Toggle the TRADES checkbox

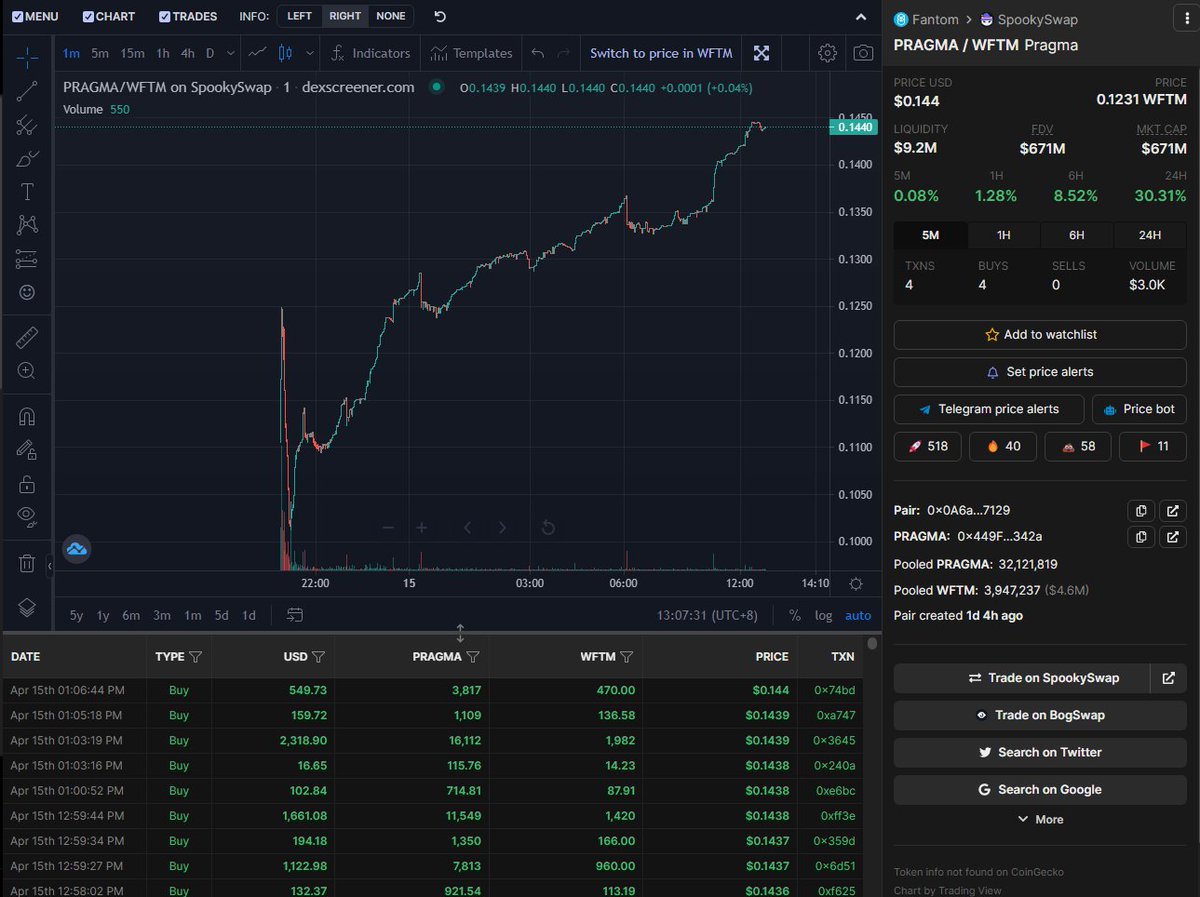pyautogui.click(x=165, y=16)
